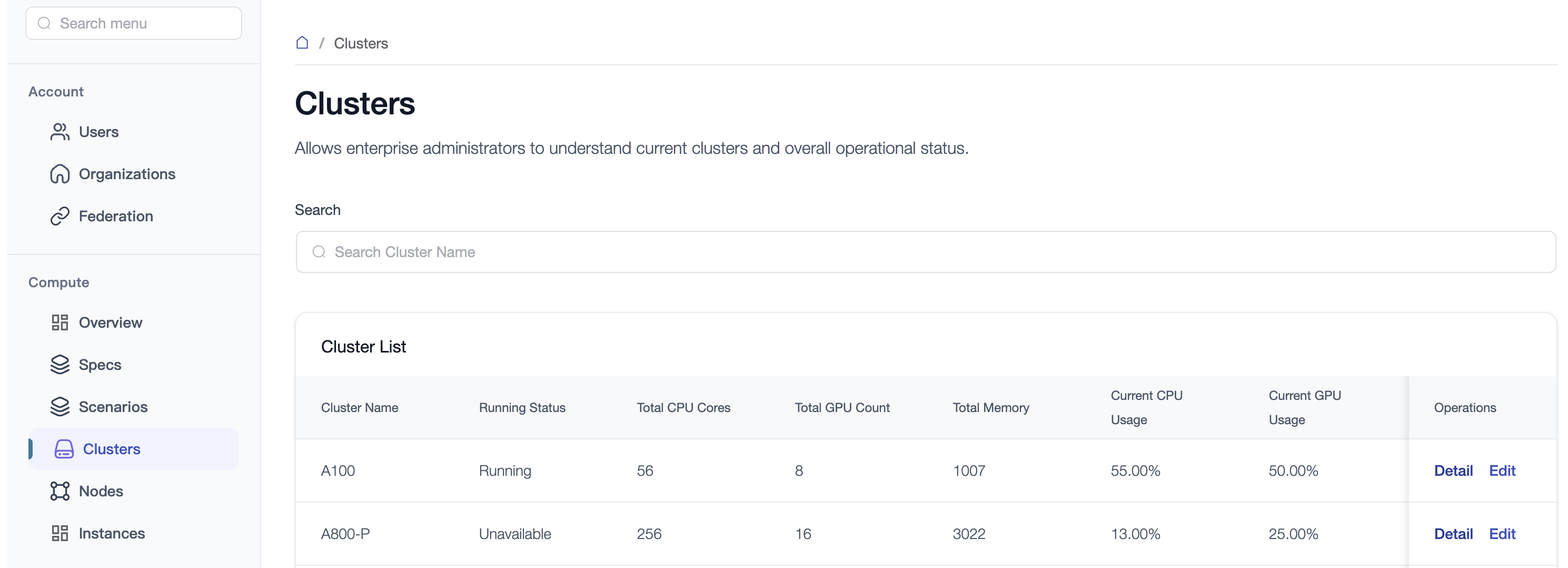The image size is (1568, 568).
Task: Click the Total GPU Count header
Action: 842,408
